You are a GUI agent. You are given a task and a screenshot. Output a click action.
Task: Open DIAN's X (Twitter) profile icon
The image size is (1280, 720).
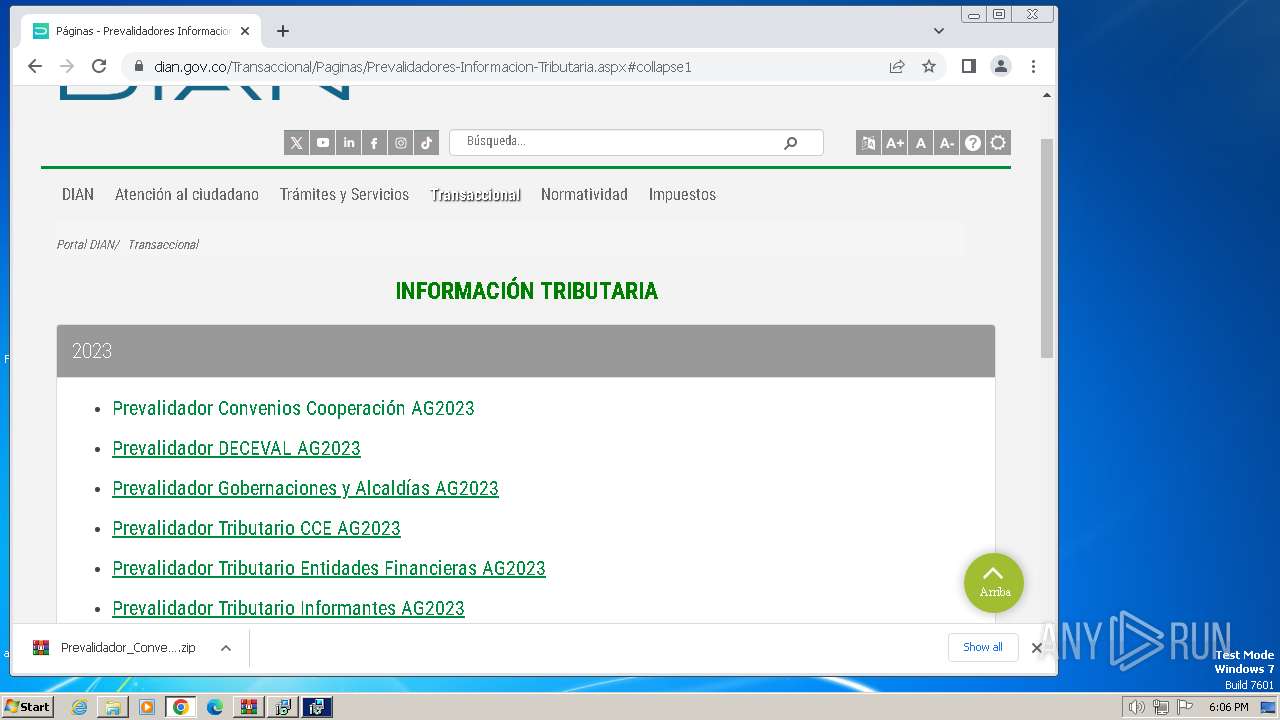tap(296, 143)
